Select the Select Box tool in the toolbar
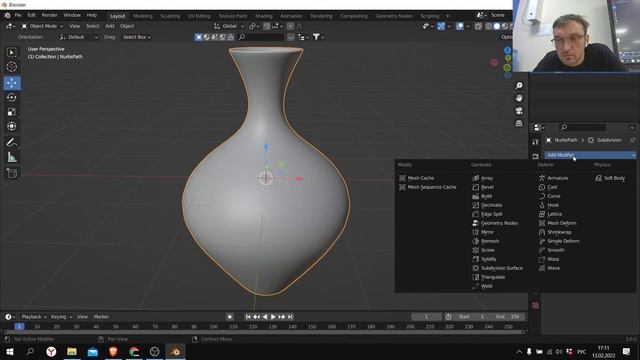Image resolution: width=640 pixels, height=360 pixels. point(11,52)
